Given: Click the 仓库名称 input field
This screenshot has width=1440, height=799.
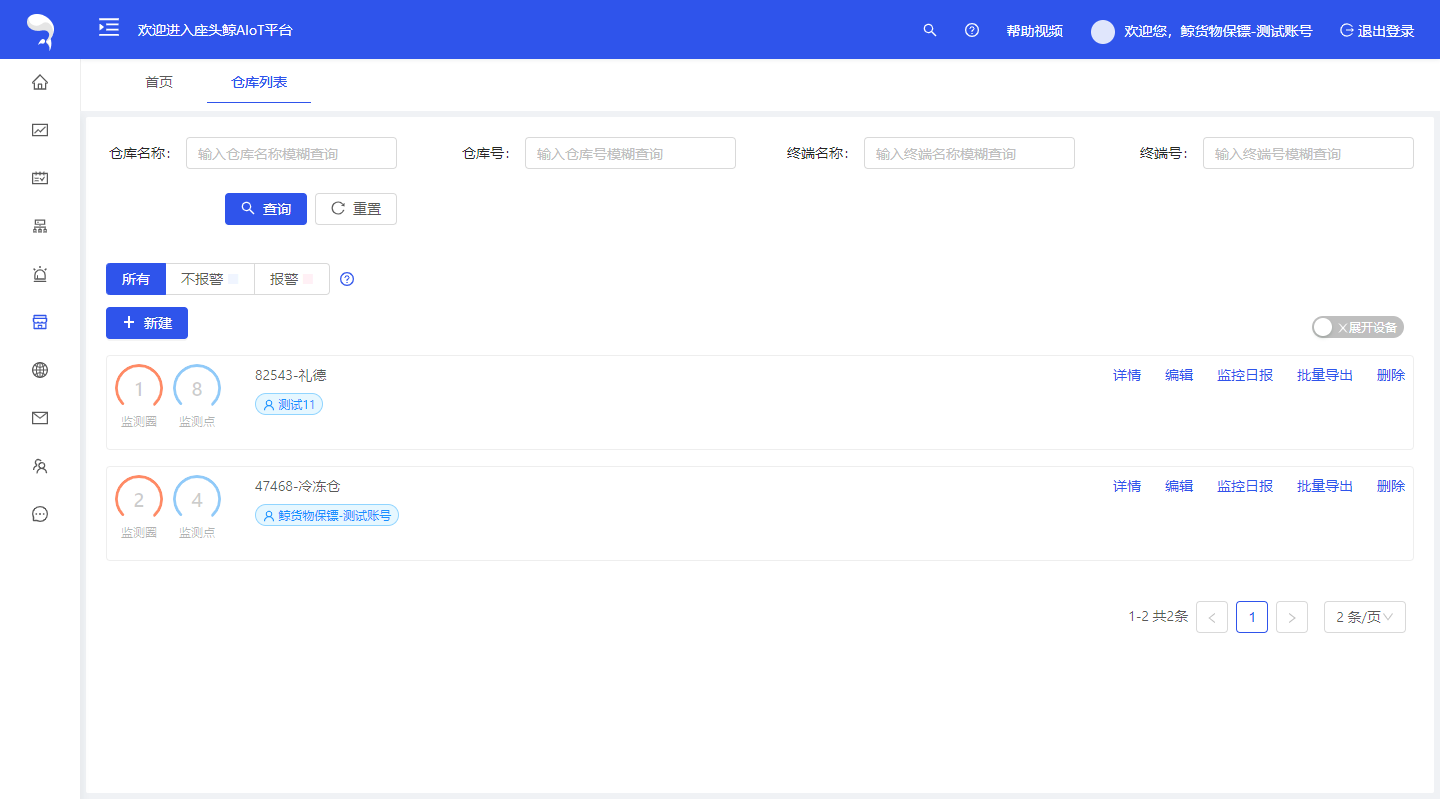Looking at the screenshot, I should (x=291, y=153).
